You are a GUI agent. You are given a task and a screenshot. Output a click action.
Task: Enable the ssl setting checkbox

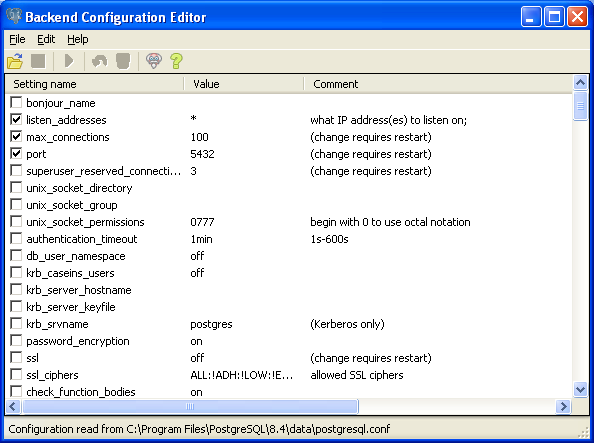pos(16,358)
